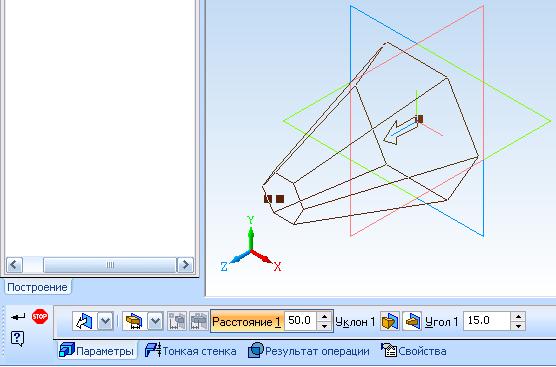Switch to the Тонкая стенка tab
The width and height of the screenshot is (556, 367).
[190, 351]
